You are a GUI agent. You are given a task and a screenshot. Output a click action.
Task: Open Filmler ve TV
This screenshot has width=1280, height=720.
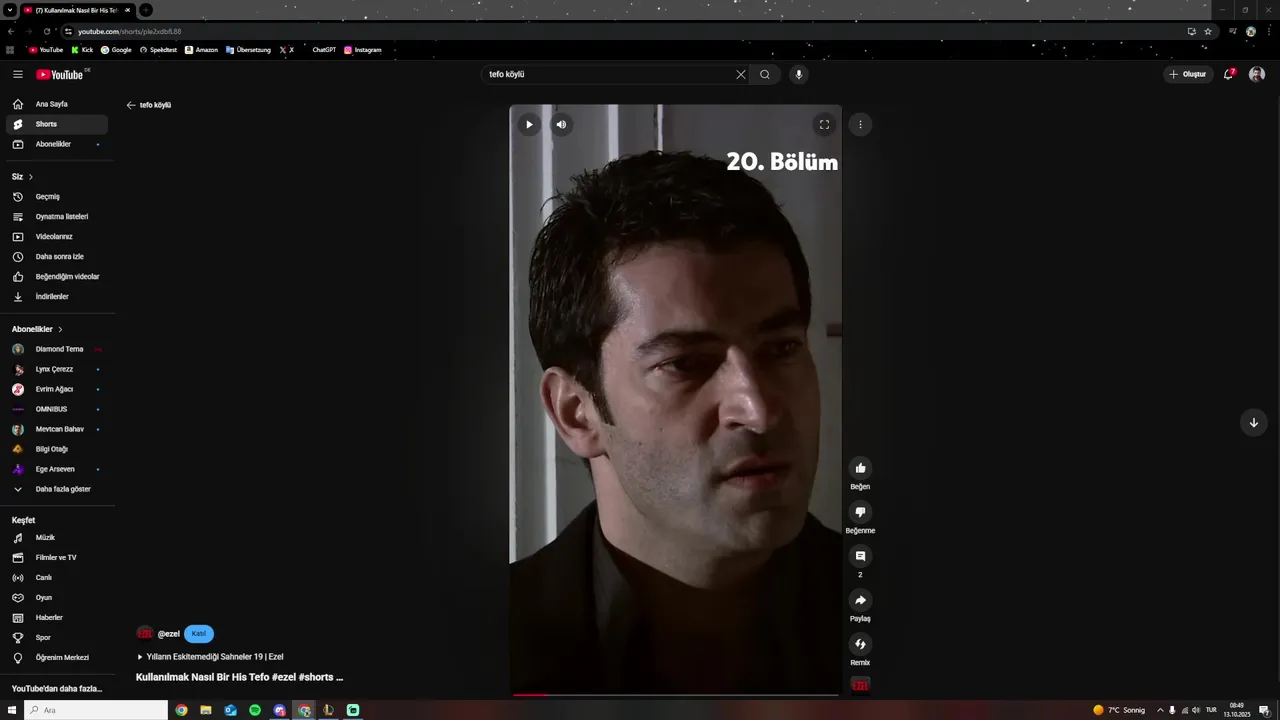coord(57,558)
